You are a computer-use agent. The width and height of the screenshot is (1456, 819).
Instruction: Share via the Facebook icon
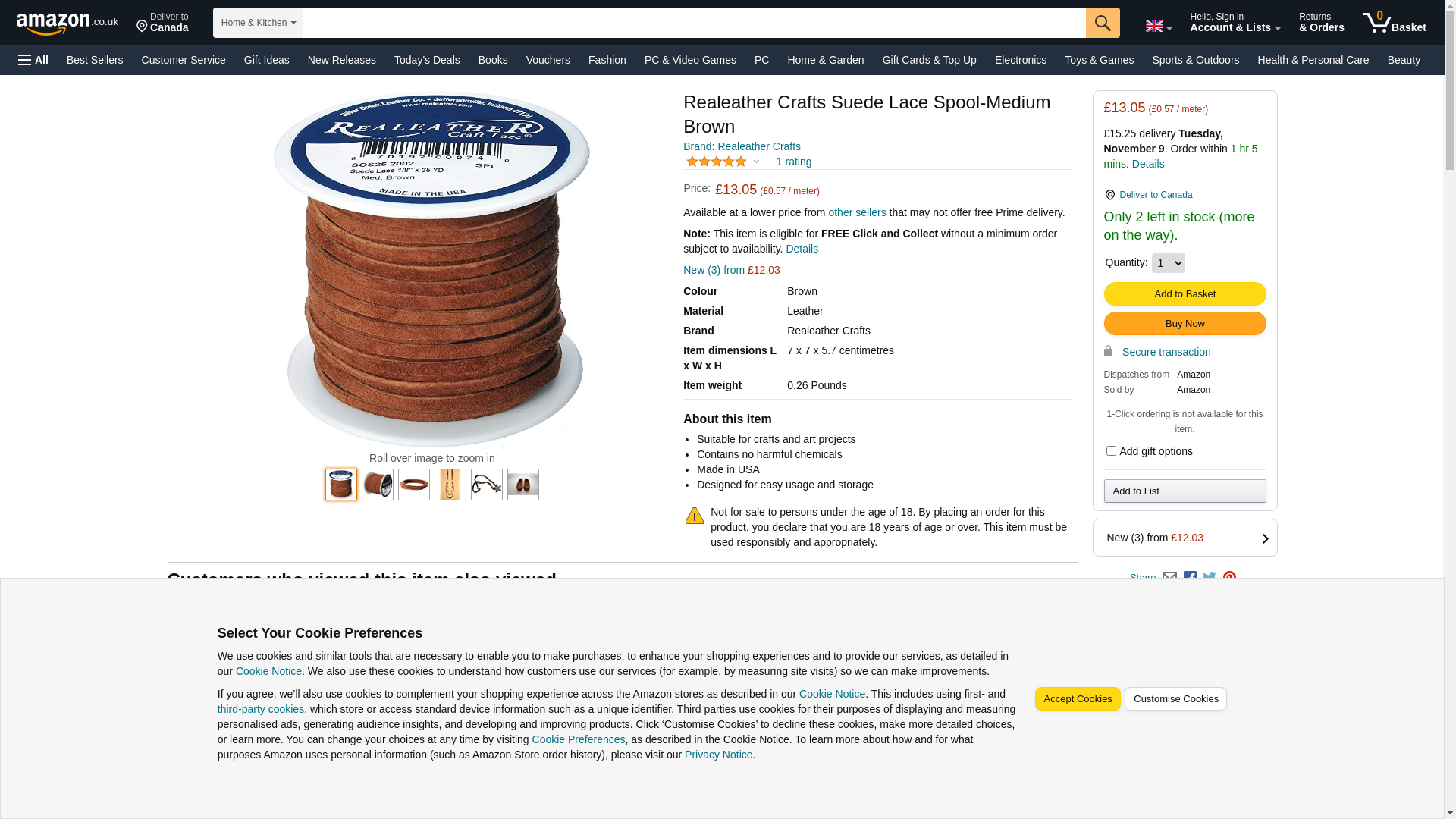coord(1190,579)
